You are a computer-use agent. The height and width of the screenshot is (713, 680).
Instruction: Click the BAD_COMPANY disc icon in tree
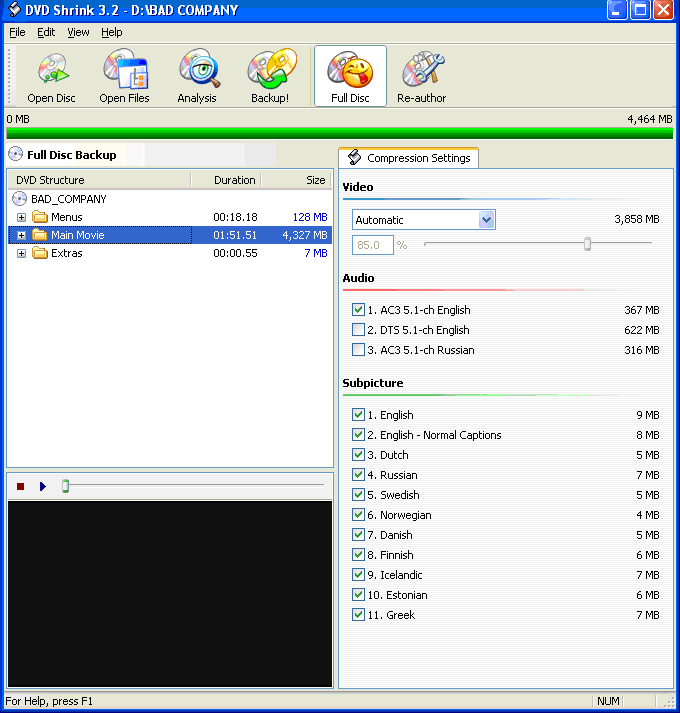[x=19, y=199]
